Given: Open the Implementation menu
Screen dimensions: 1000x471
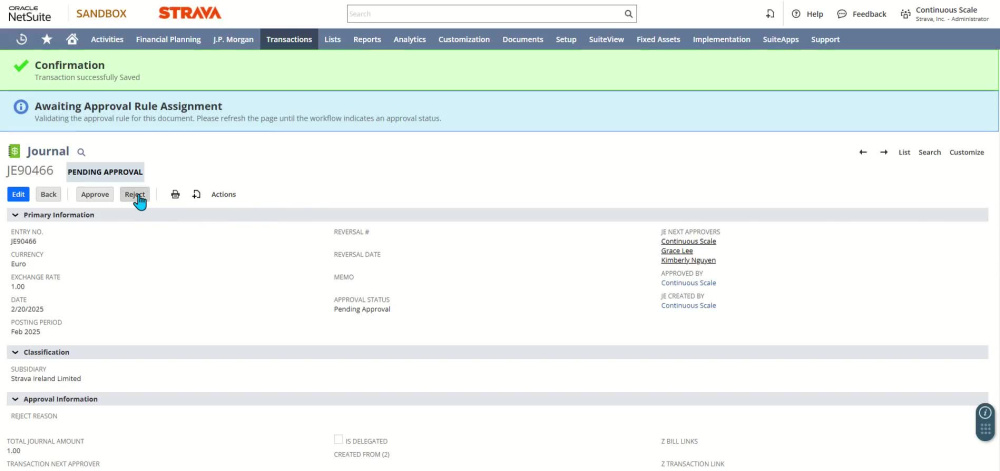Looking at the screenshot, I should pos(721,39).
